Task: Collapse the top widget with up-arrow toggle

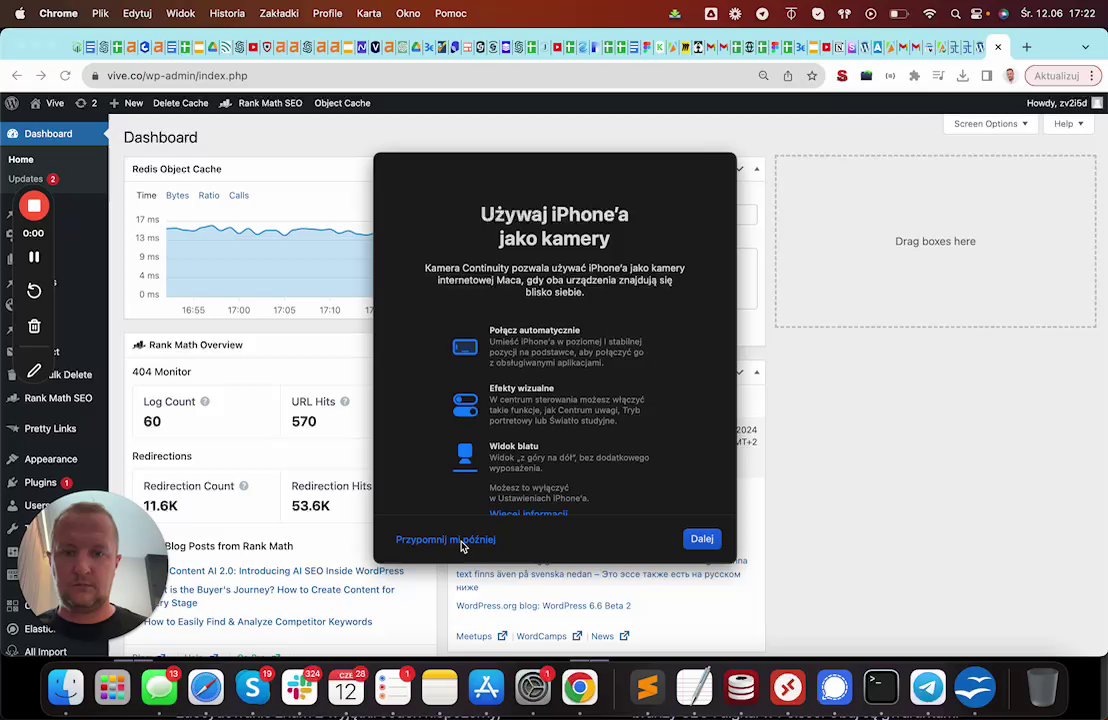Action: pyautogui.click(x=757, y=169)
